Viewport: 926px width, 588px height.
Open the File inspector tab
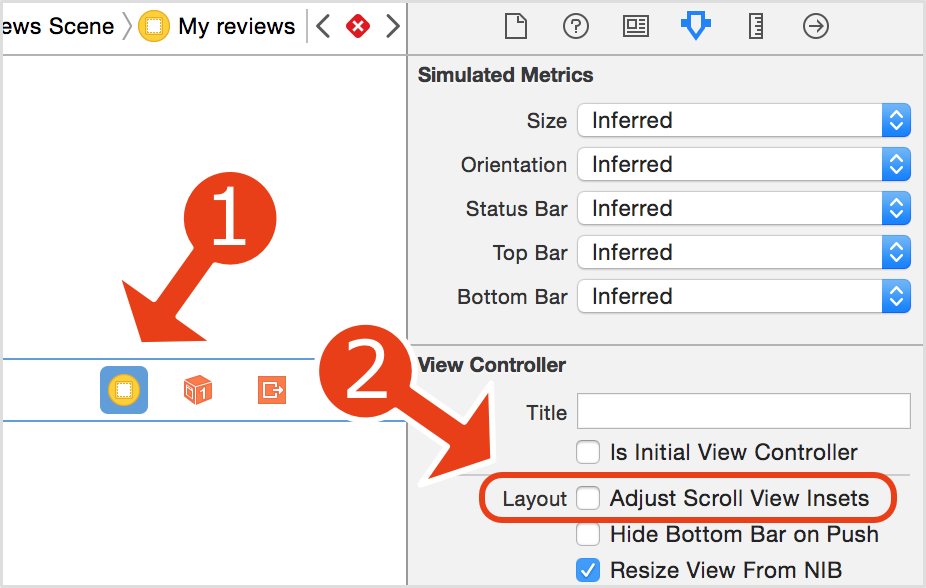[x=516, y=27]
